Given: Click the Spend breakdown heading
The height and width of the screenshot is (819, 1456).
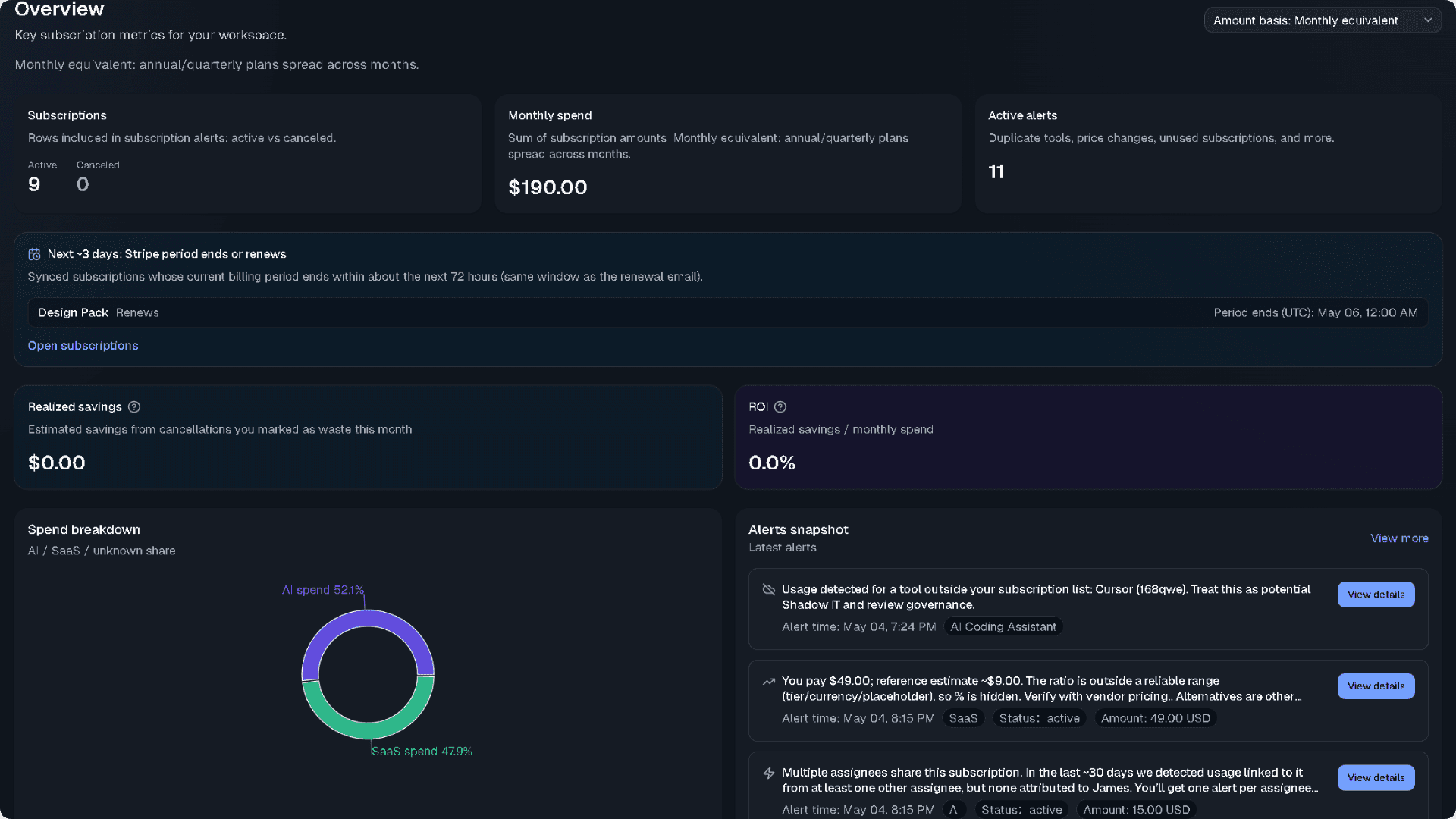Looking at the screenshot, I should 83,529.
